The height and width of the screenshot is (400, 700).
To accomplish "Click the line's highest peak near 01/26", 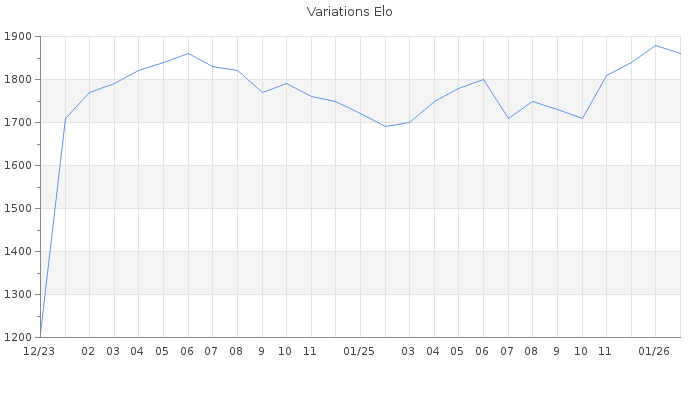I will [x=655, y=45].
